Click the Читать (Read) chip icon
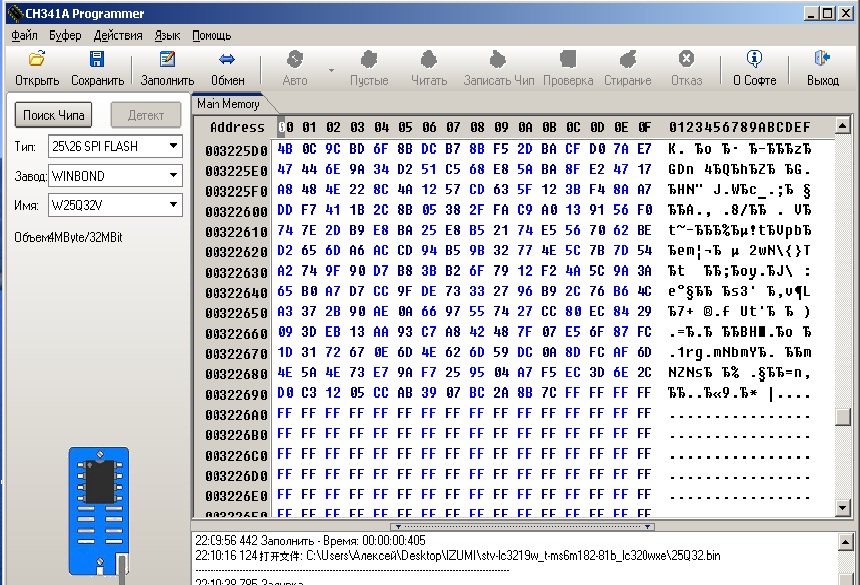Screen dimensions: 860x585 (429, 60)
